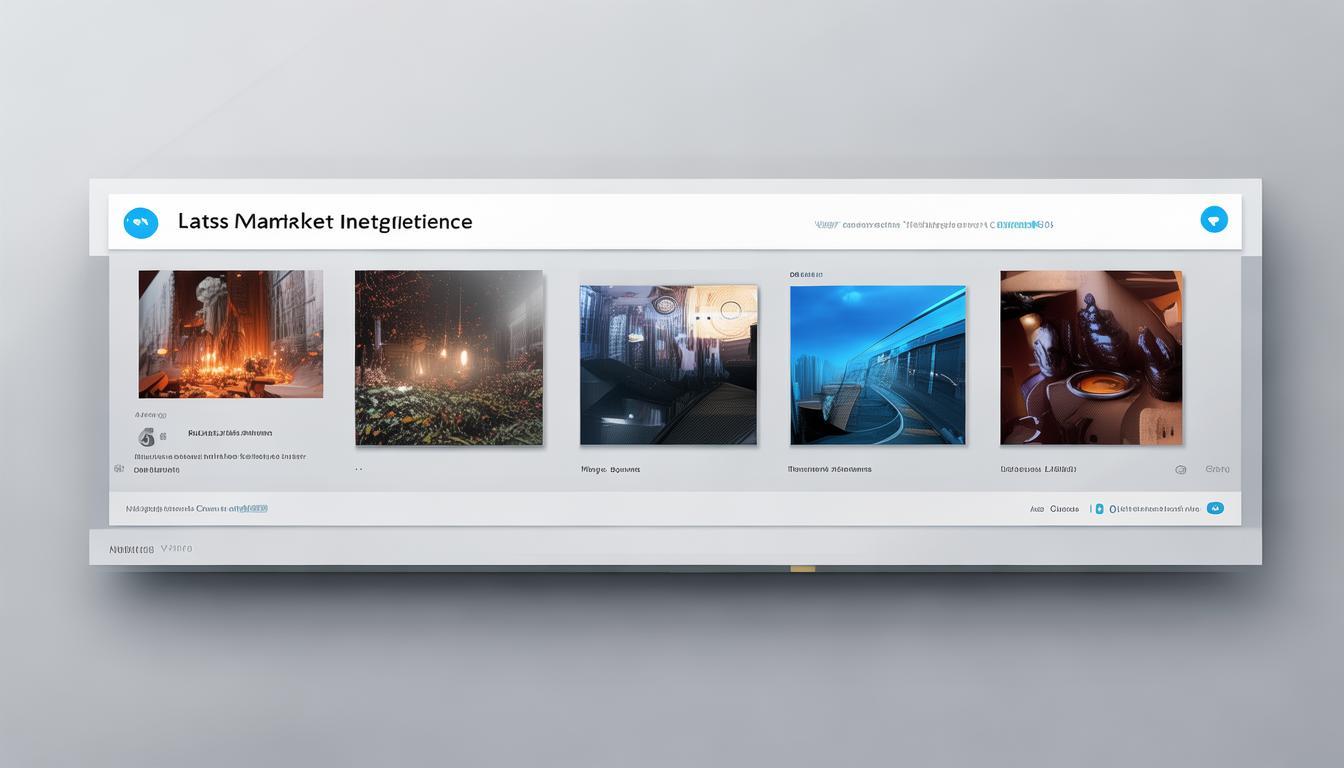Open the blue glass building thumbnail
The width and height of the screenshot is (1344, 768).
(x=877, y=365)
